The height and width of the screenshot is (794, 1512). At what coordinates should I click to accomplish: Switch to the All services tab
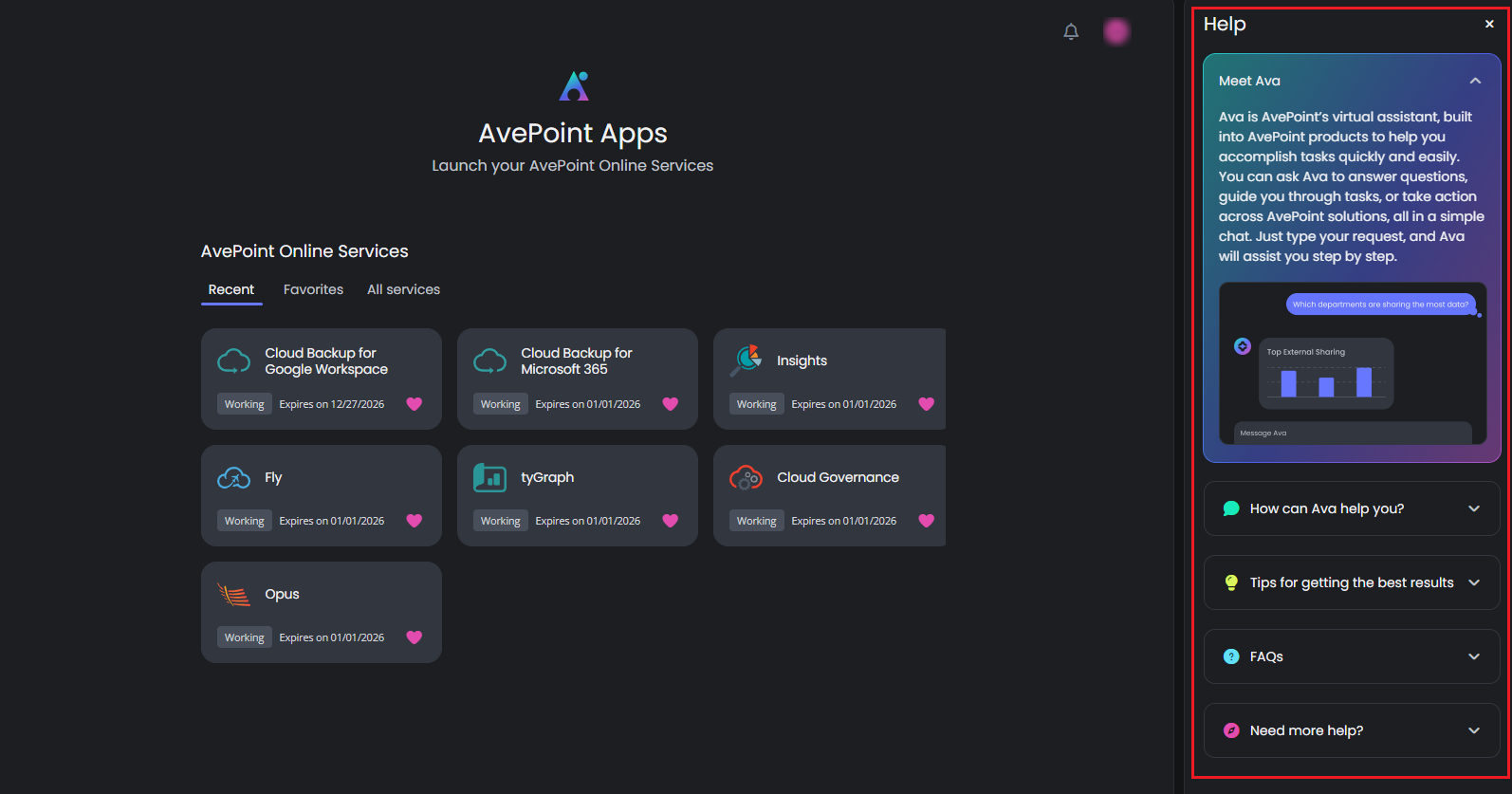(x=403, y=290)
